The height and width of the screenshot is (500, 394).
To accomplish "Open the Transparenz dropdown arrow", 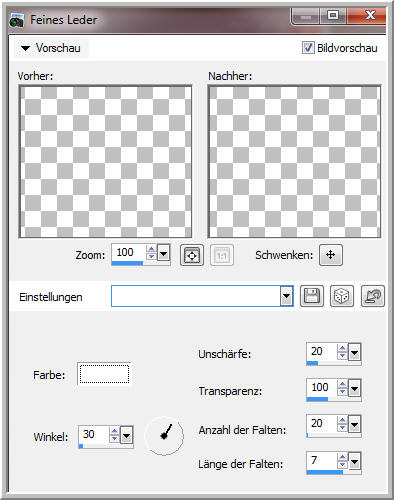I will click(x=354, y=388).
